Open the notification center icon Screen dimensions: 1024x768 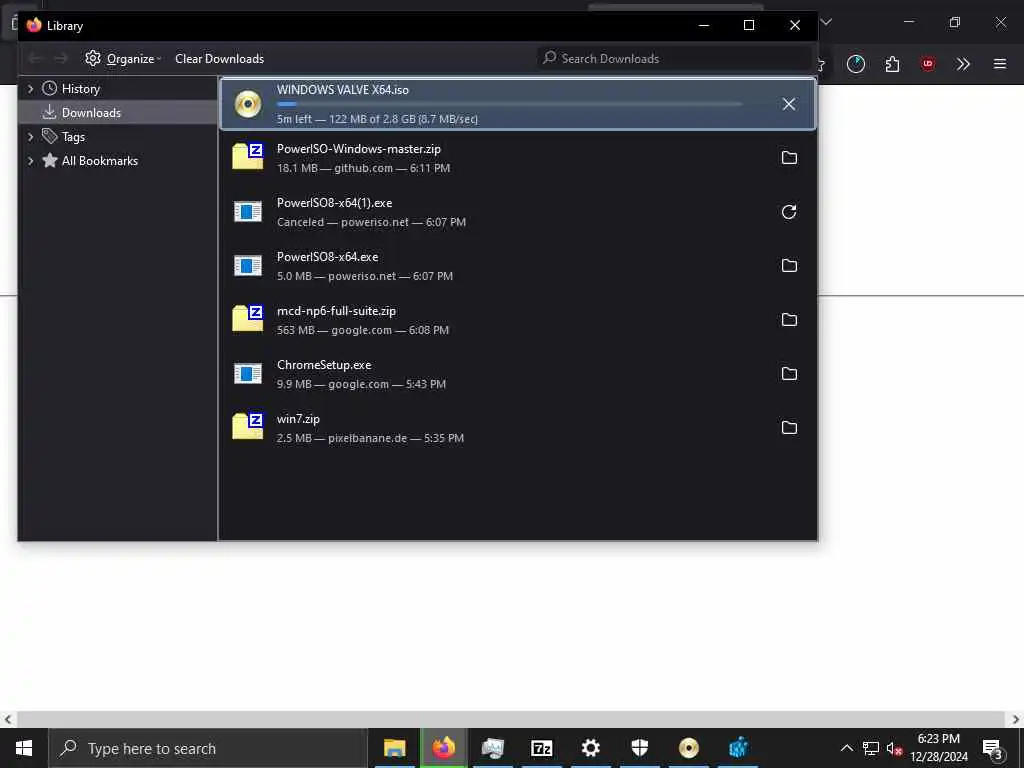pyautogui.click(x=992, y=748)
